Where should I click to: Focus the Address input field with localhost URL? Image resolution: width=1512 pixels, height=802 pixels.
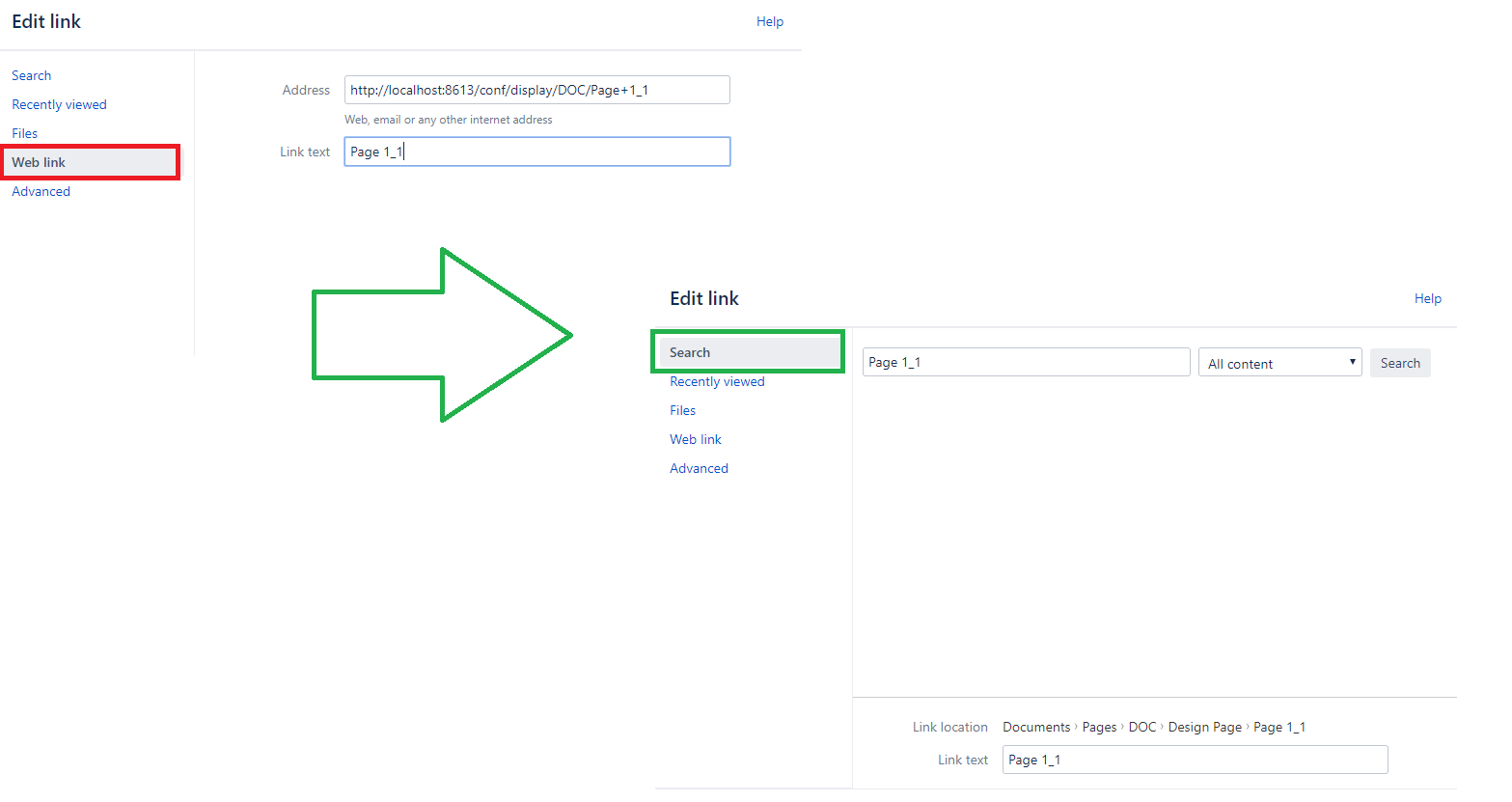[x=536, y=90]
